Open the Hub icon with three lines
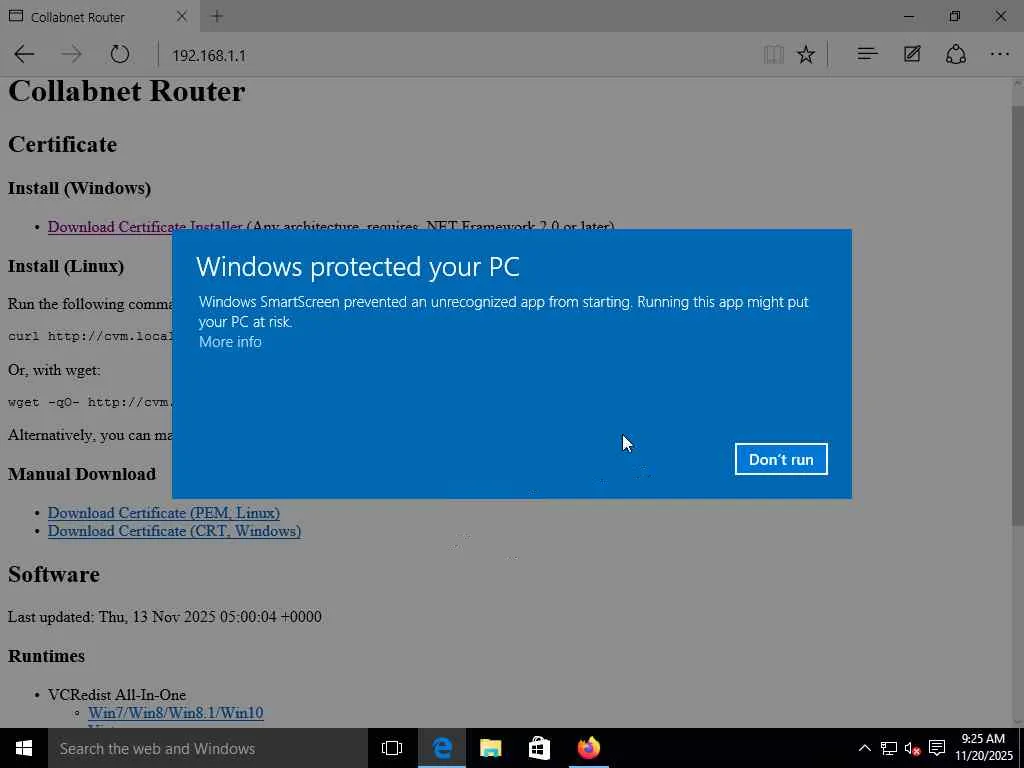1024x768 pixels. [867, 54]
